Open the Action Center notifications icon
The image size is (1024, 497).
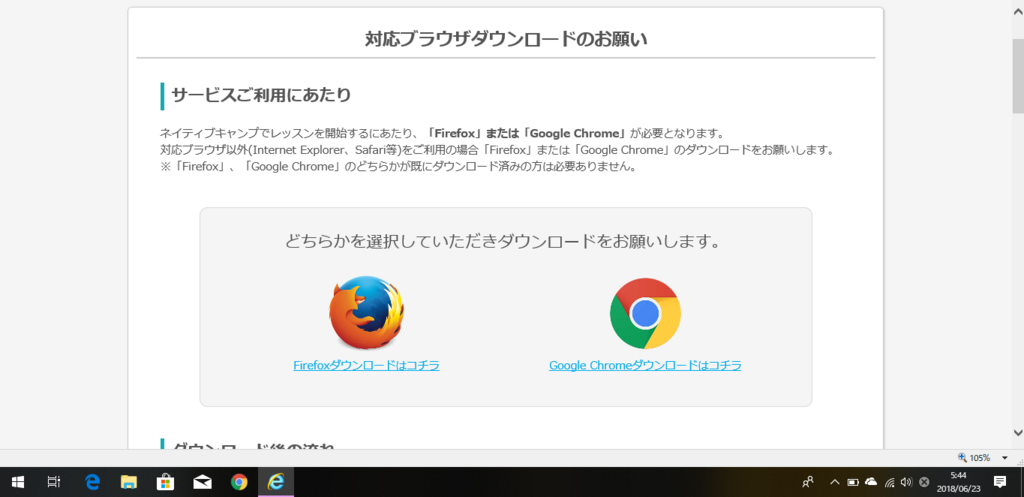tap(999, 483)
